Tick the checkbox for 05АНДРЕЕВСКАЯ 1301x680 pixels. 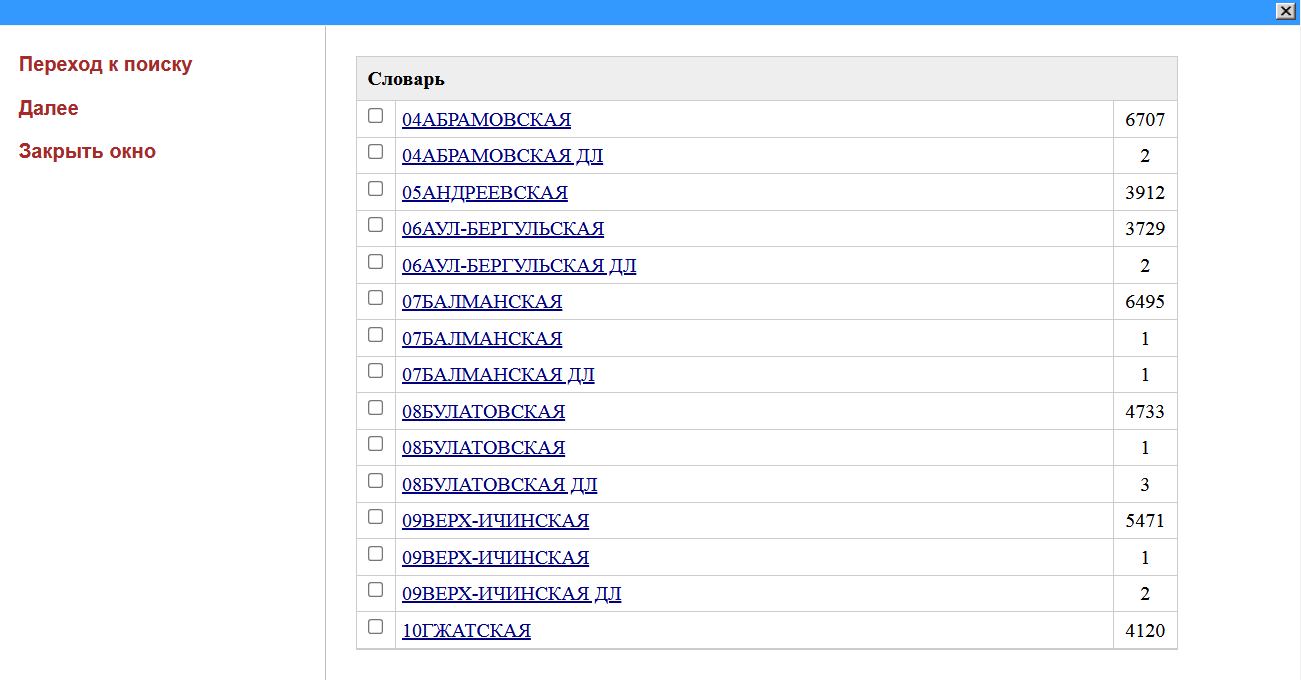coord(376,189)
